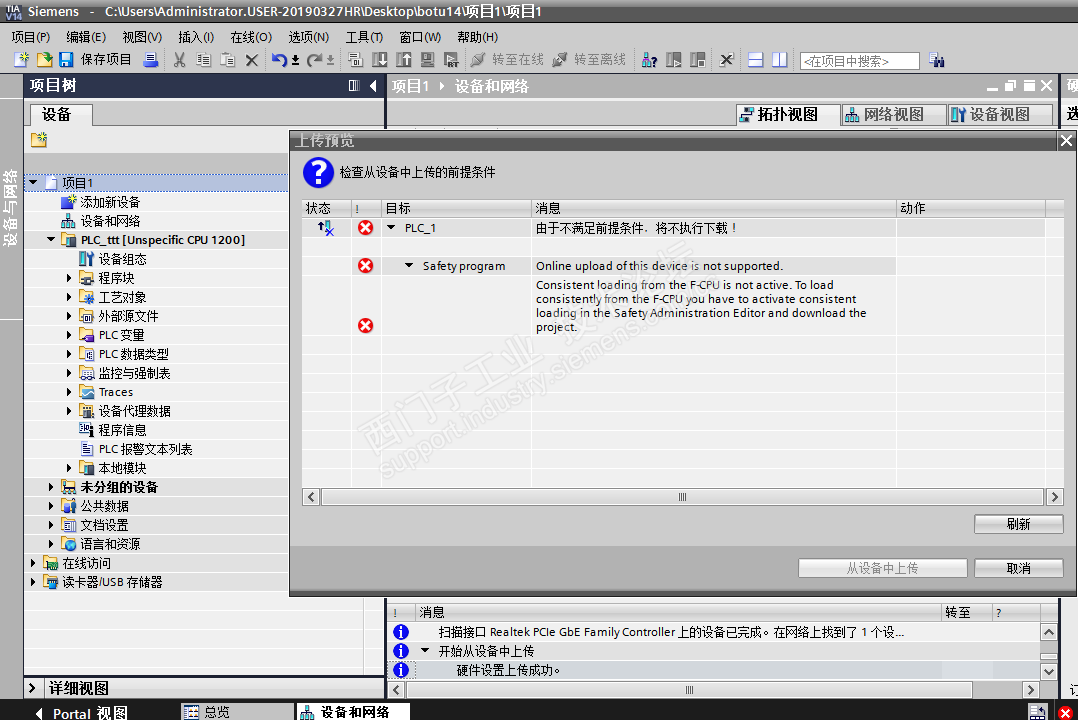The image size is (1078, 720).
Task: Split editor space vertically icon
Action: coord(780,60)
